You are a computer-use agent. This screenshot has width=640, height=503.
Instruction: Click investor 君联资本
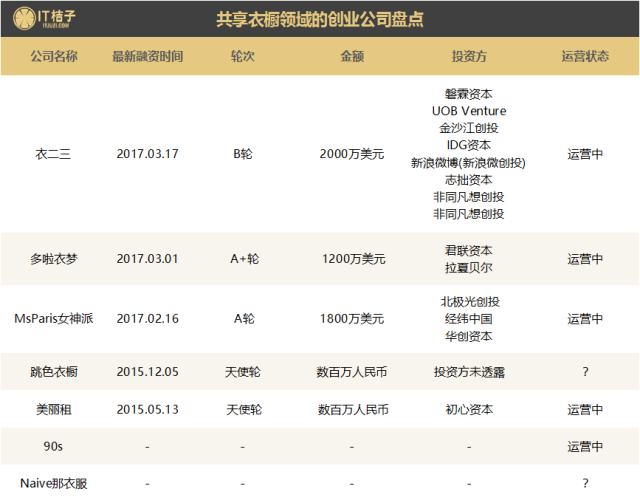click(x=469, y=250)
